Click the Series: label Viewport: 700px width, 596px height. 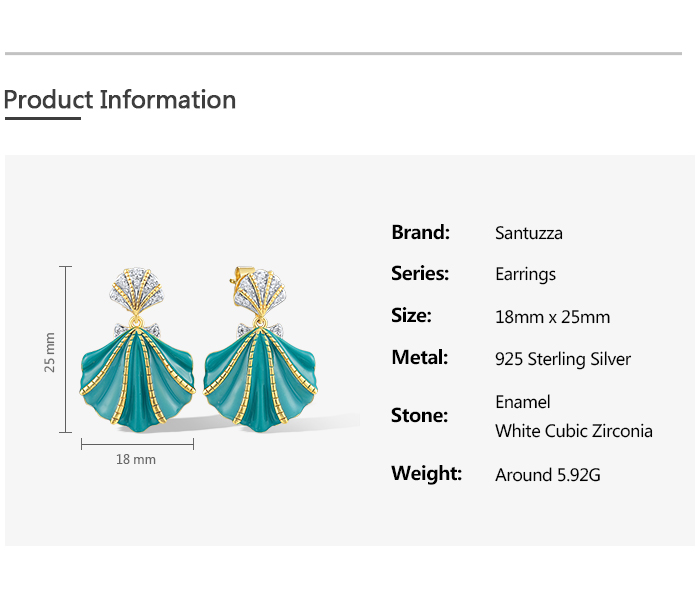pyautogui.click(x=420, y=273)
